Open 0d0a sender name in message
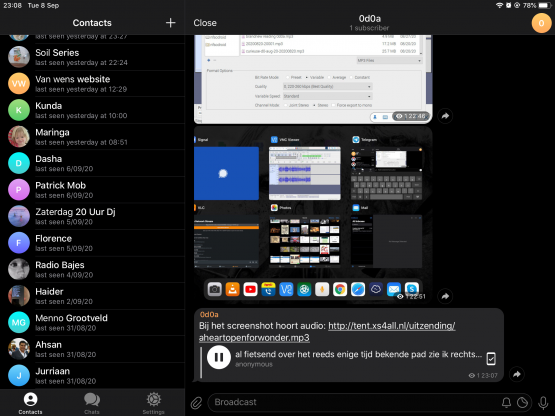Viewport: 555px width, 416px height. pos(209,314)
